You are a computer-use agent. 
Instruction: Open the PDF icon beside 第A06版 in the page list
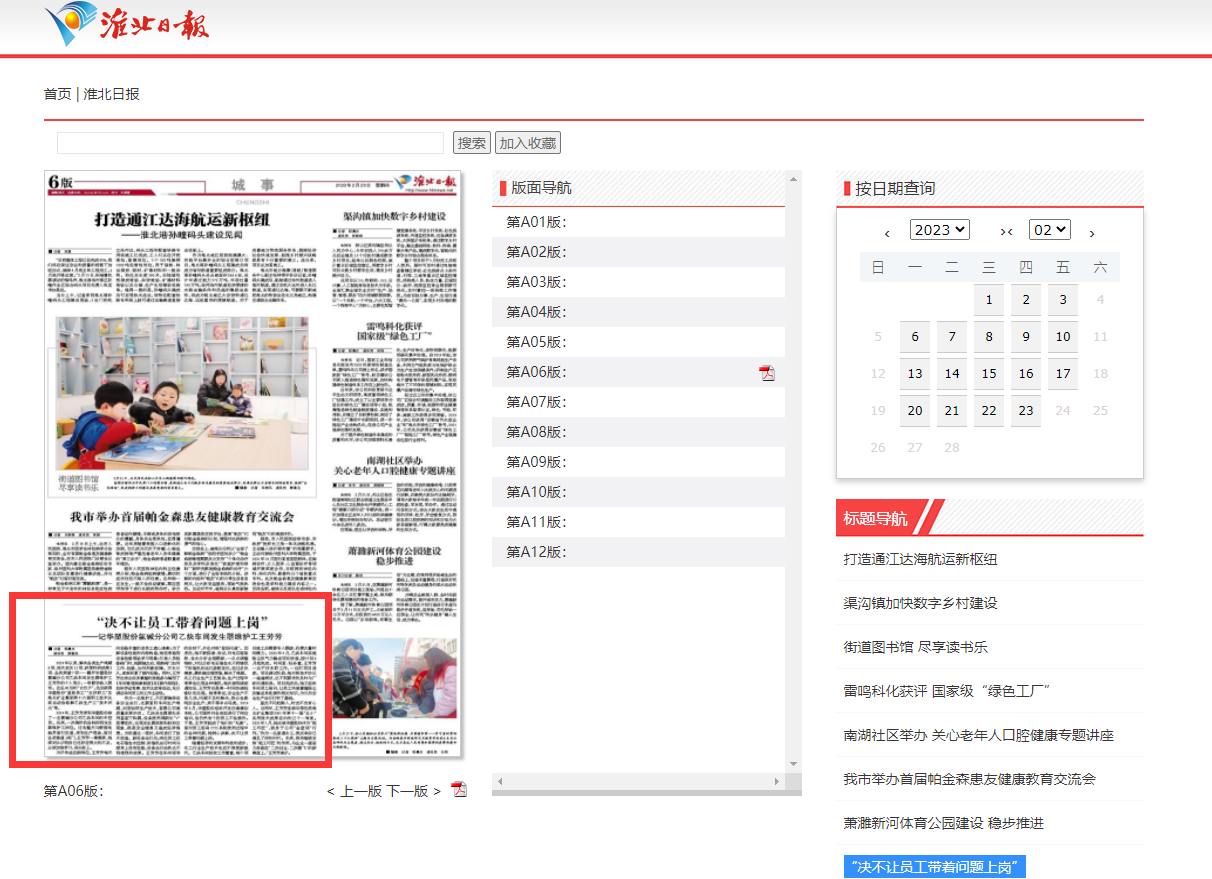tap(767, 373)
